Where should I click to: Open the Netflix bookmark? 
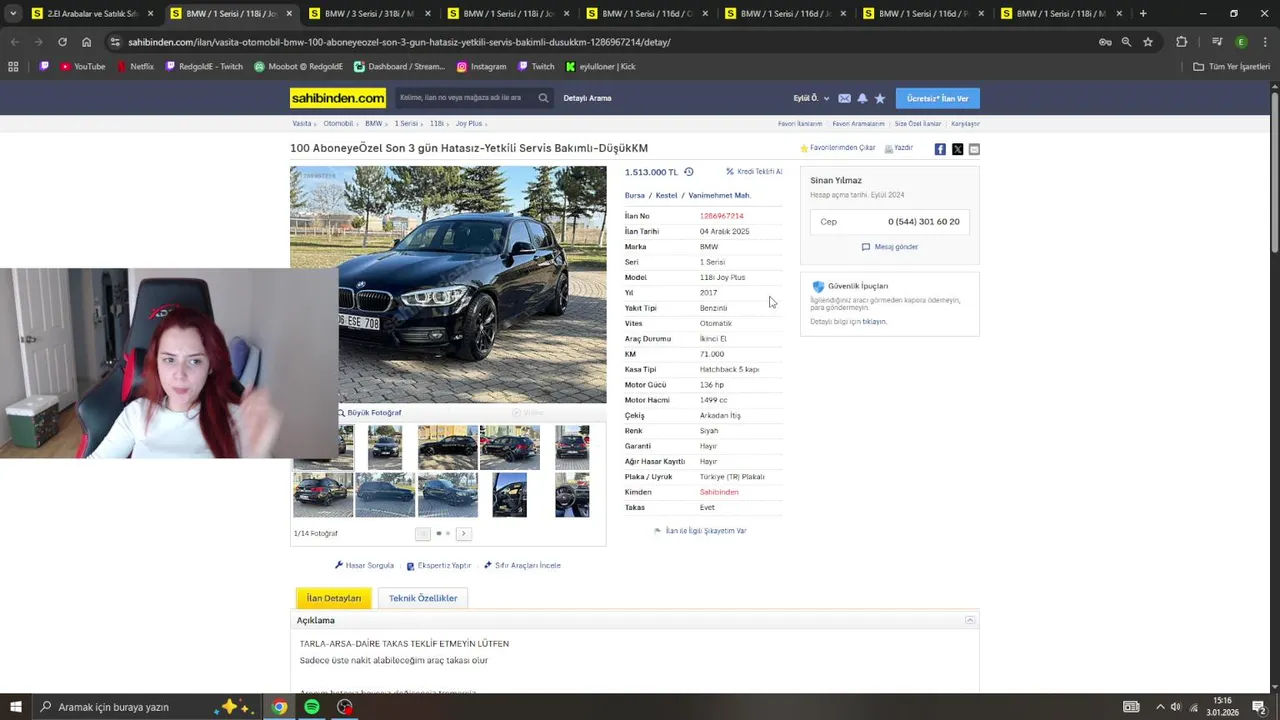pos(135,67)
